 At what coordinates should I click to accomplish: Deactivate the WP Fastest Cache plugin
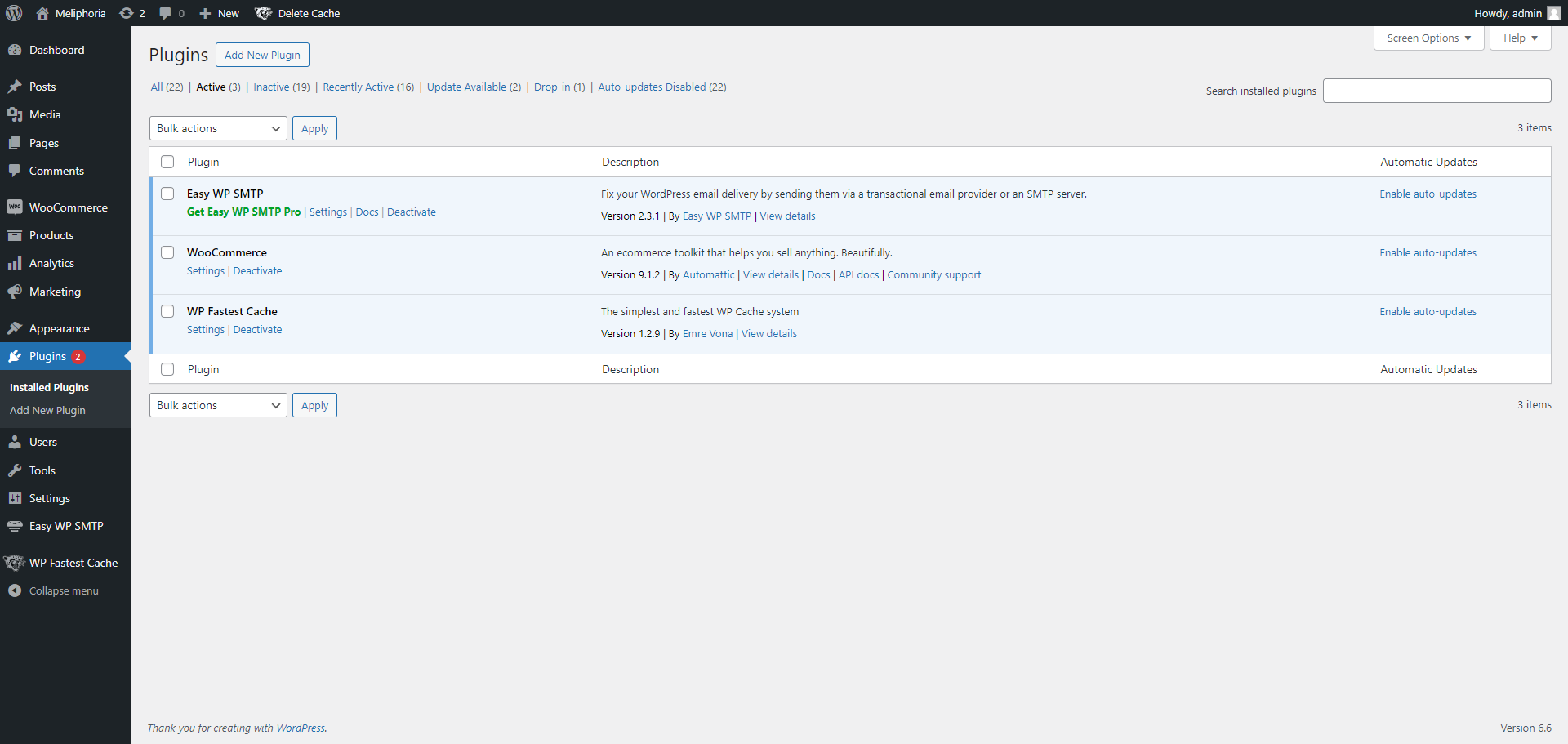[x=257, y=329]
